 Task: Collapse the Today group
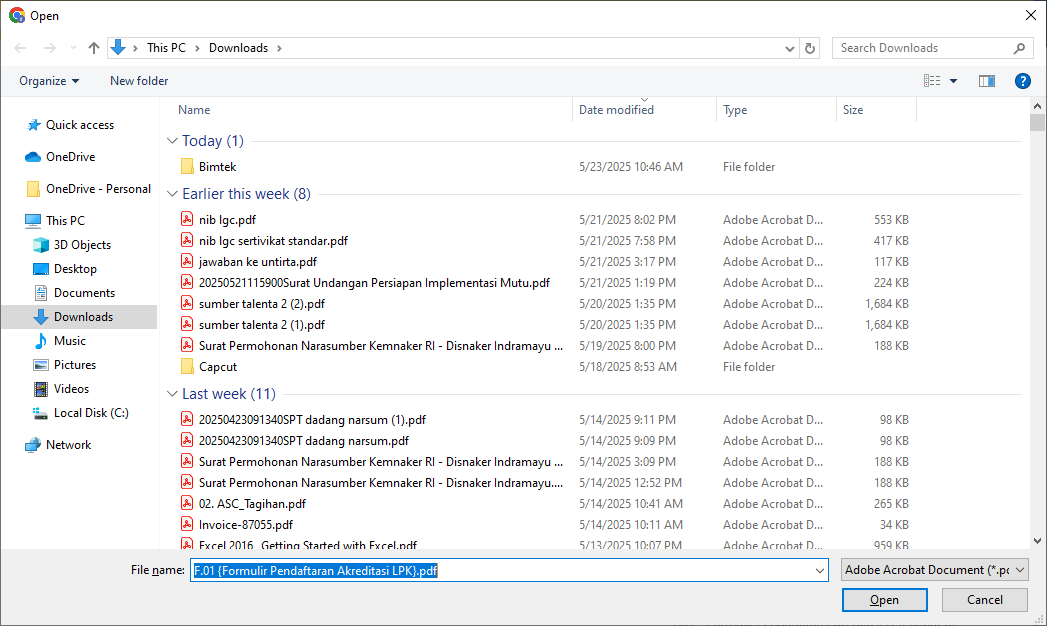tap(171, 141)
